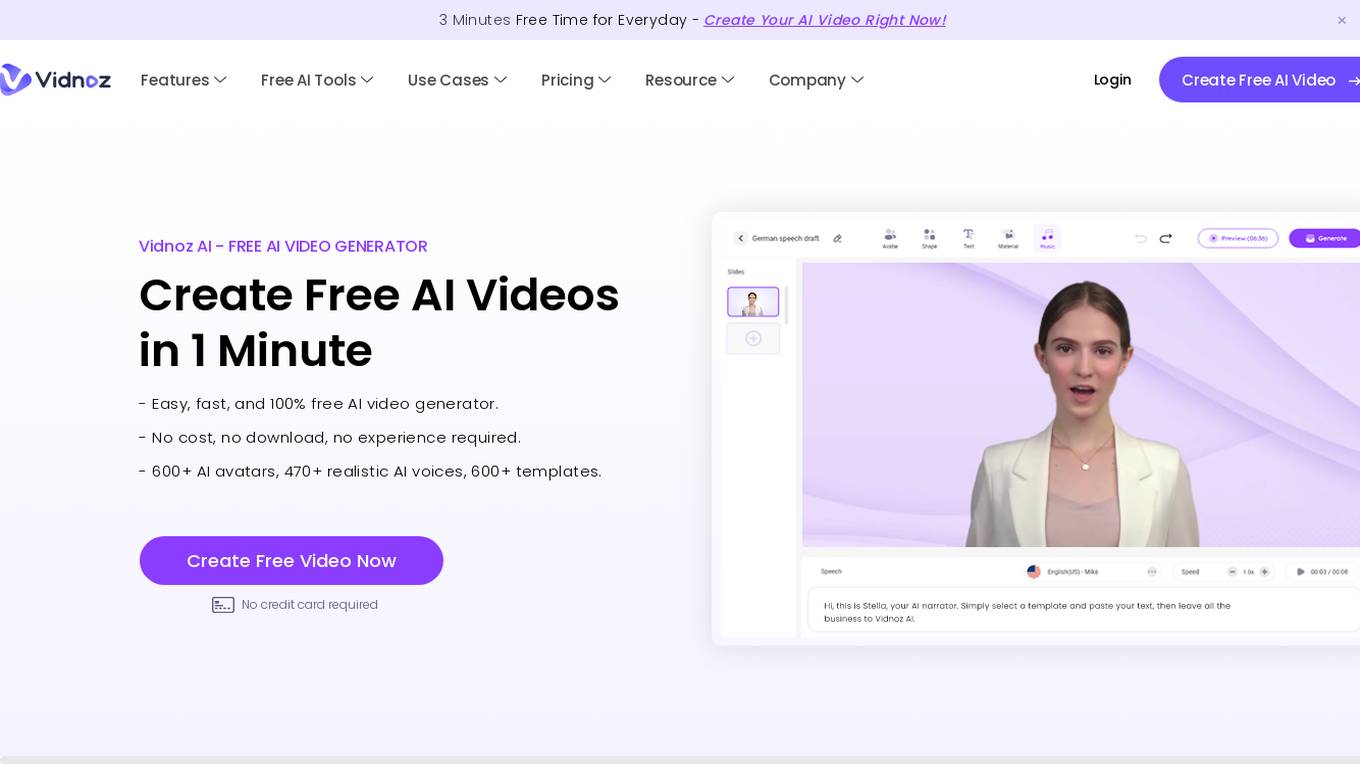Click the credit card icon beside 'No credit card required'
This screenshot has height=764, width=1360.
pyautogui.click(x=223, y=605)
